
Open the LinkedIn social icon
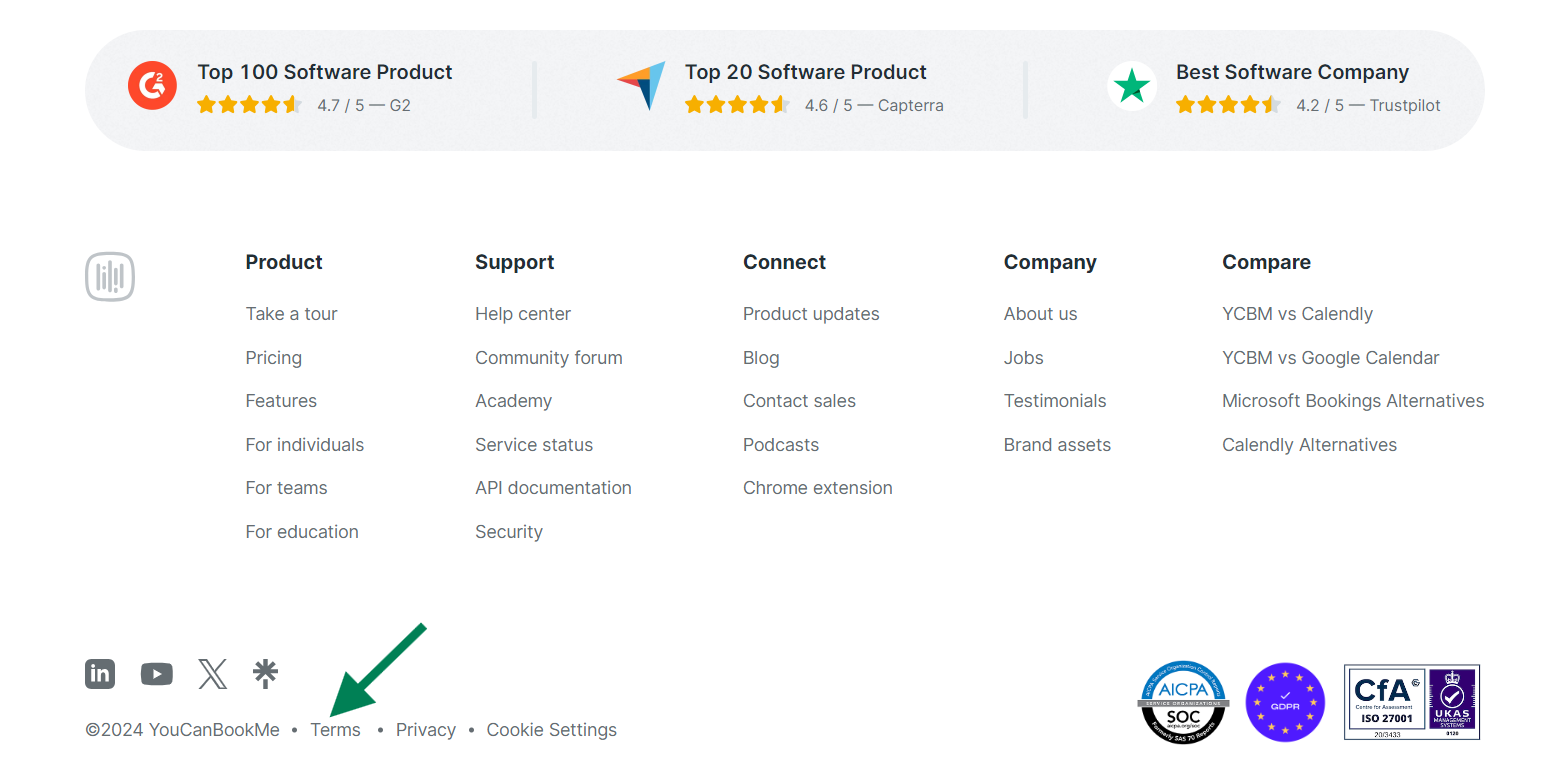pyautogui.click(x=100, y=674)
